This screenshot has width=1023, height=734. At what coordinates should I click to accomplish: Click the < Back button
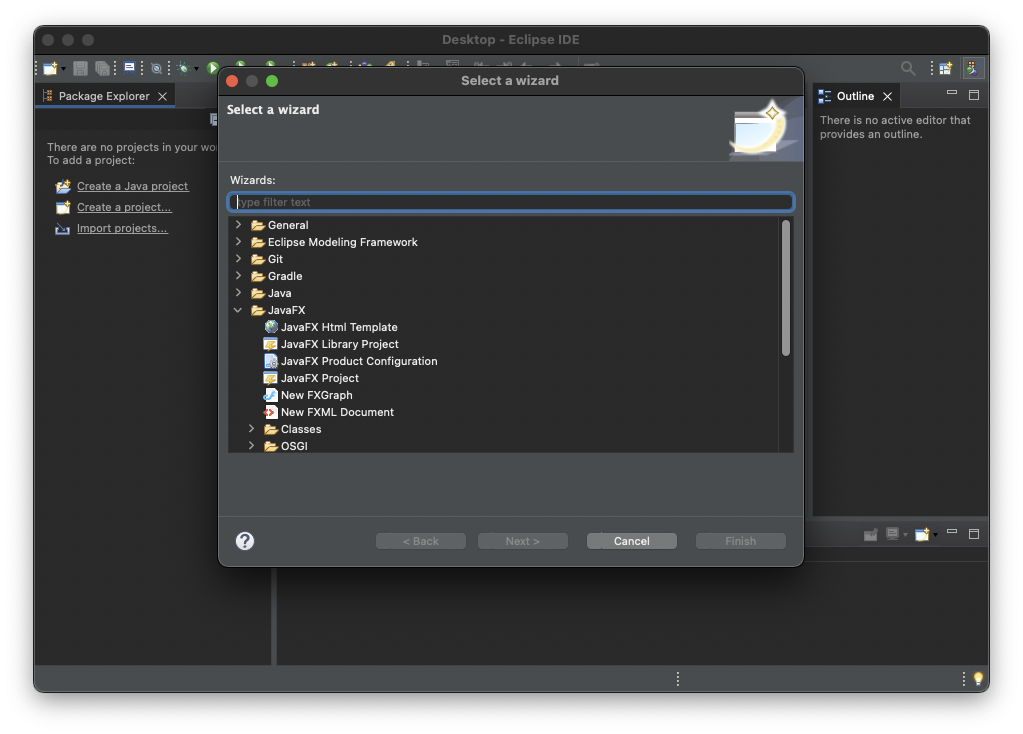click(x=421, y=541)
